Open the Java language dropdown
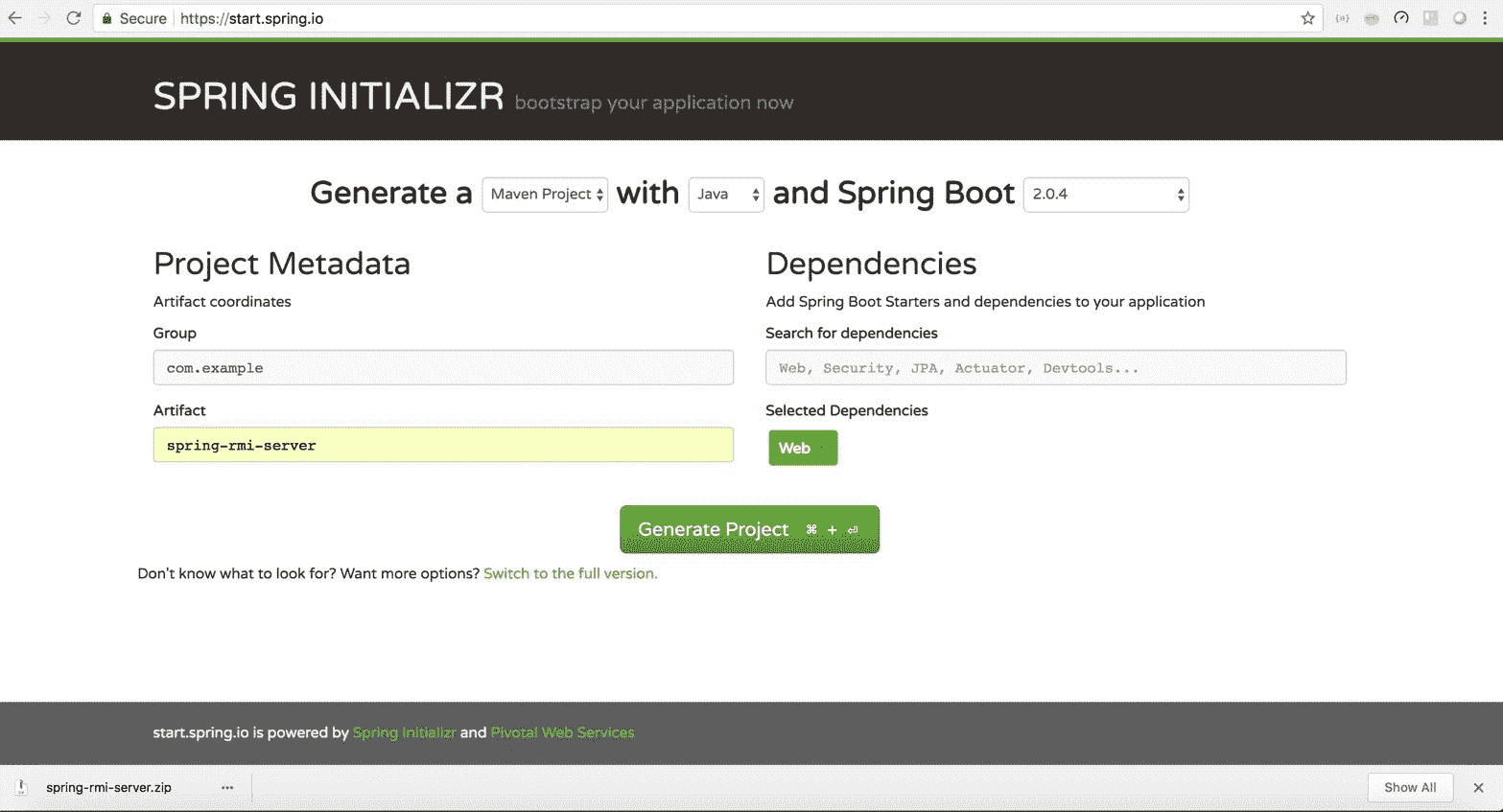Screen dimensions: 1503x812 [726, 194]
